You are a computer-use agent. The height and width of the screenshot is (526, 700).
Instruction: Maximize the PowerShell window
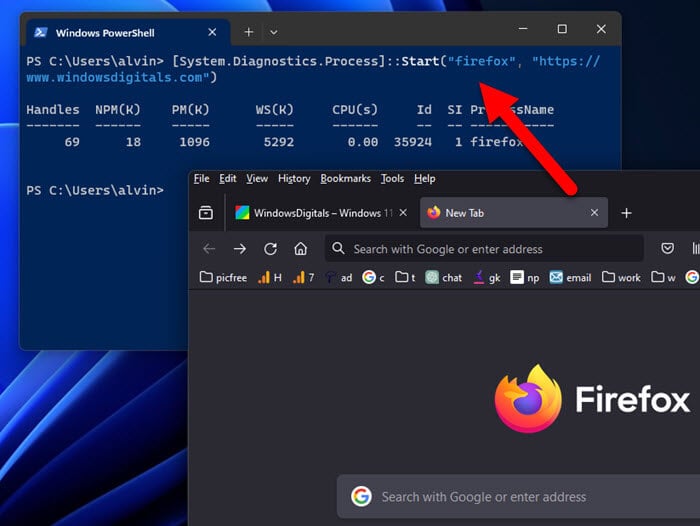pyautogui.click(x=562, y=29)
